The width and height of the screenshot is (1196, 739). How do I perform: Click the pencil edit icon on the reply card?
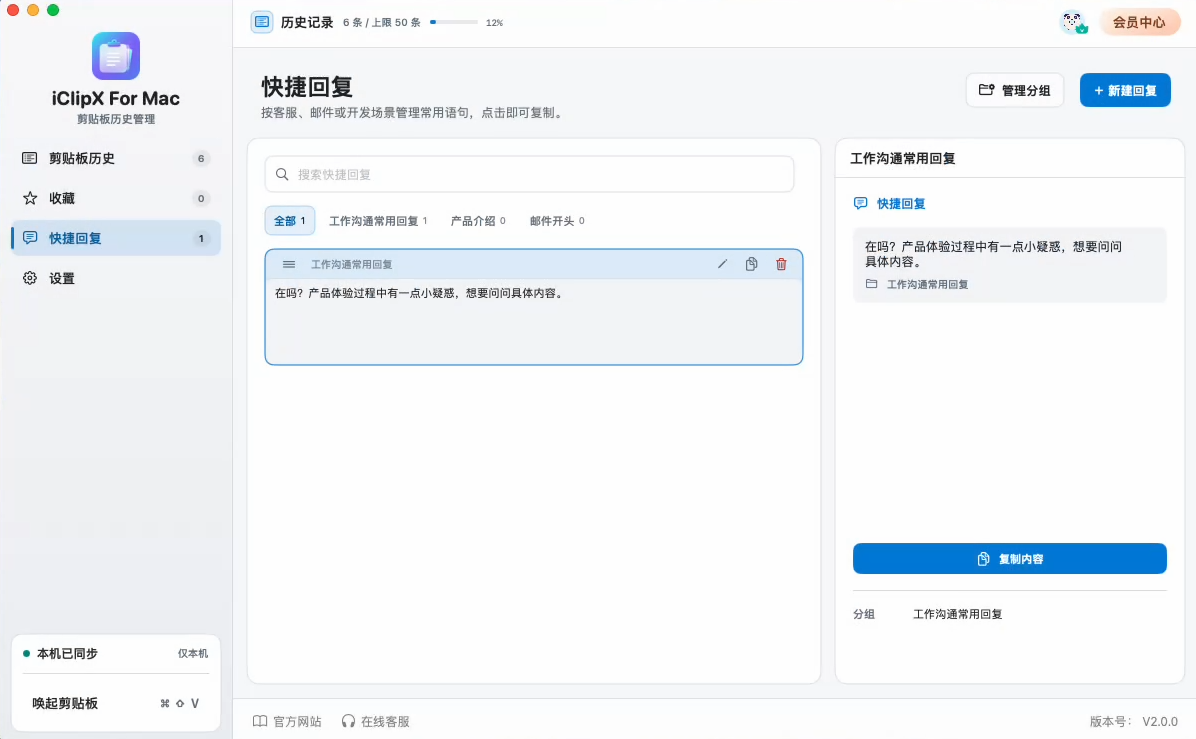pyautogui.click(x=722, y=264)
